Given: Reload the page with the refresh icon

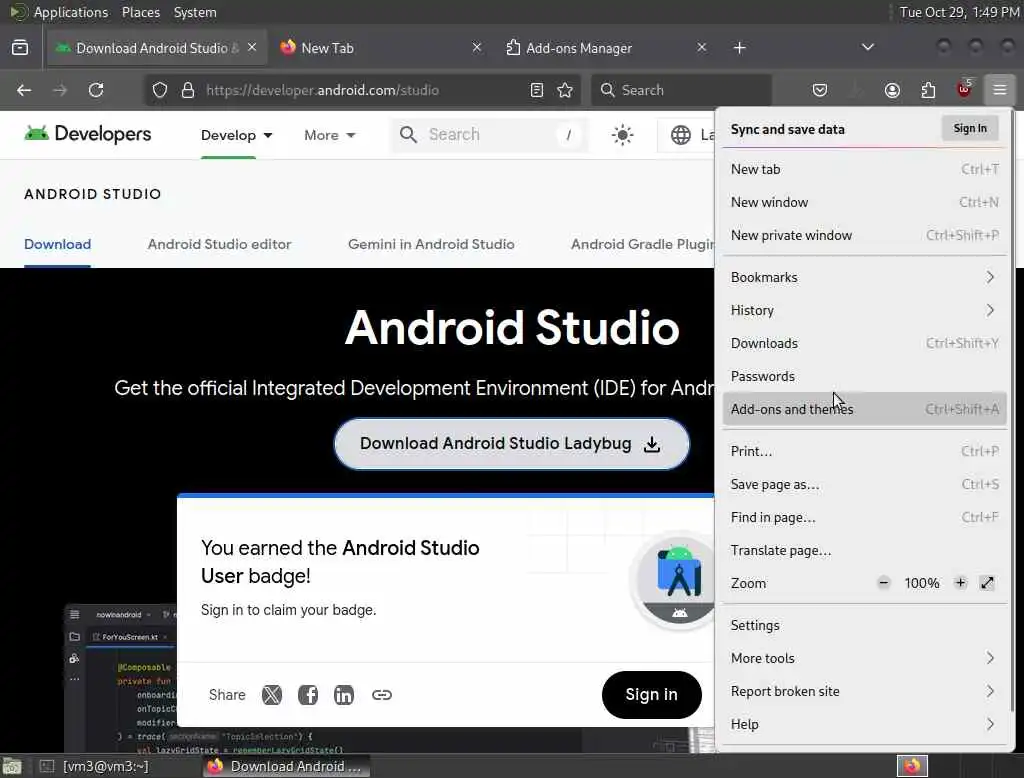Looking at the screenshot, I should point(96,90).
